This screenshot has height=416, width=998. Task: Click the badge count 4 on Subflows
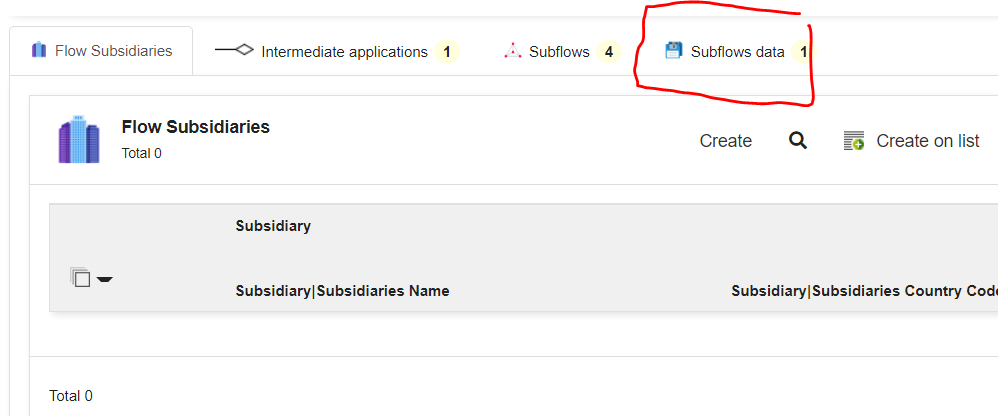(609, 52)
